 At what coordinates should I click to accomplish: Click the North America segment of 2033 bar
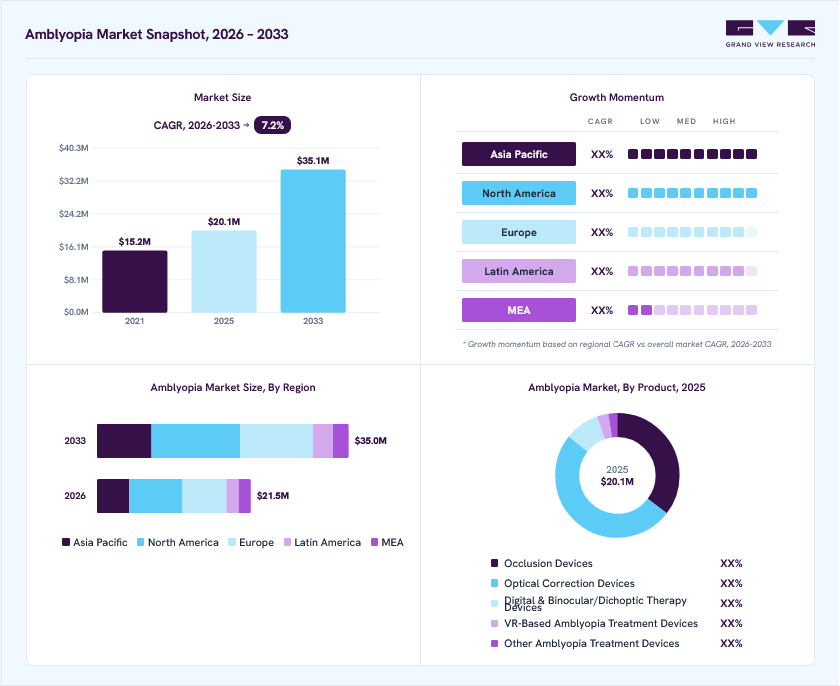196,441
